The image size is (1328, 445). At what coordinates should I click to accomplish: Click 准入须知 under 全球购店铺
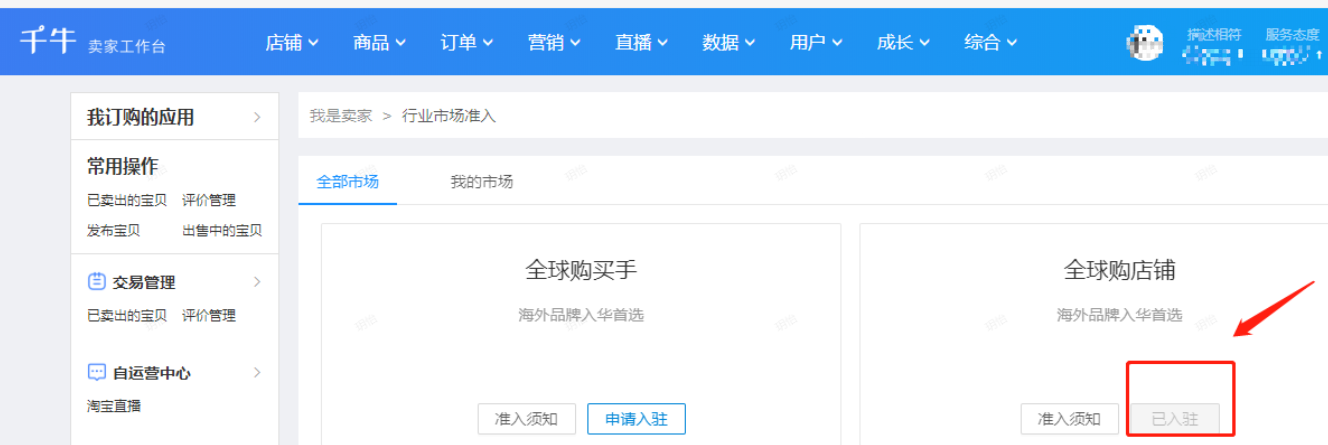pos(1069,419)
